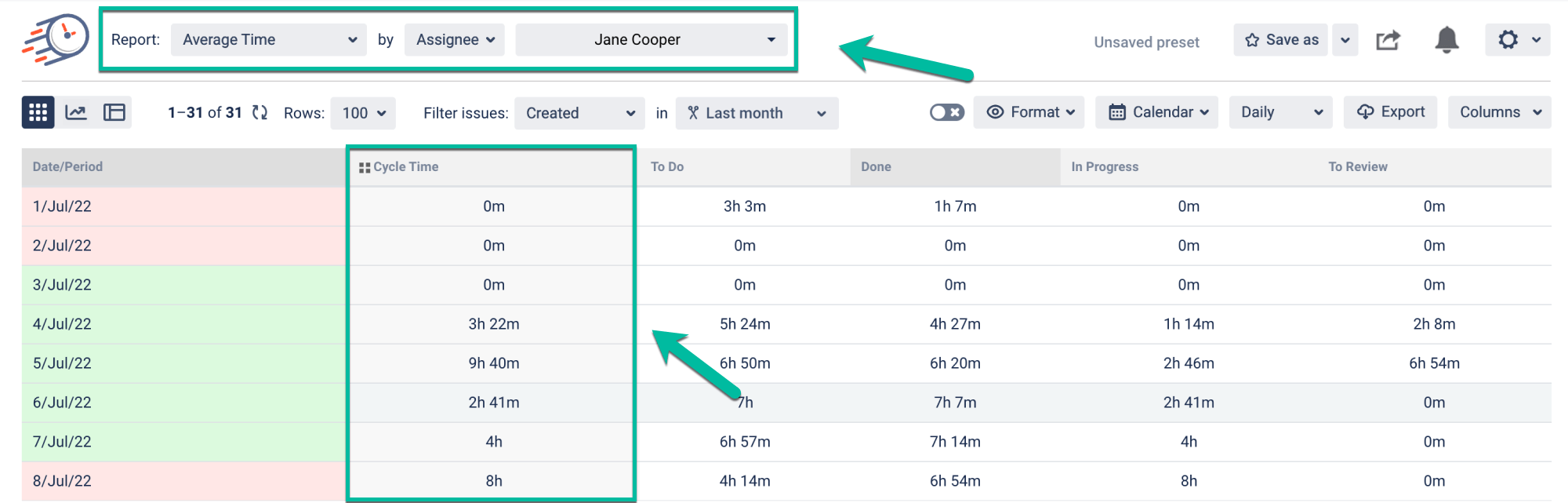
Task: Toggle the switch left of Format
Action: 947,112
